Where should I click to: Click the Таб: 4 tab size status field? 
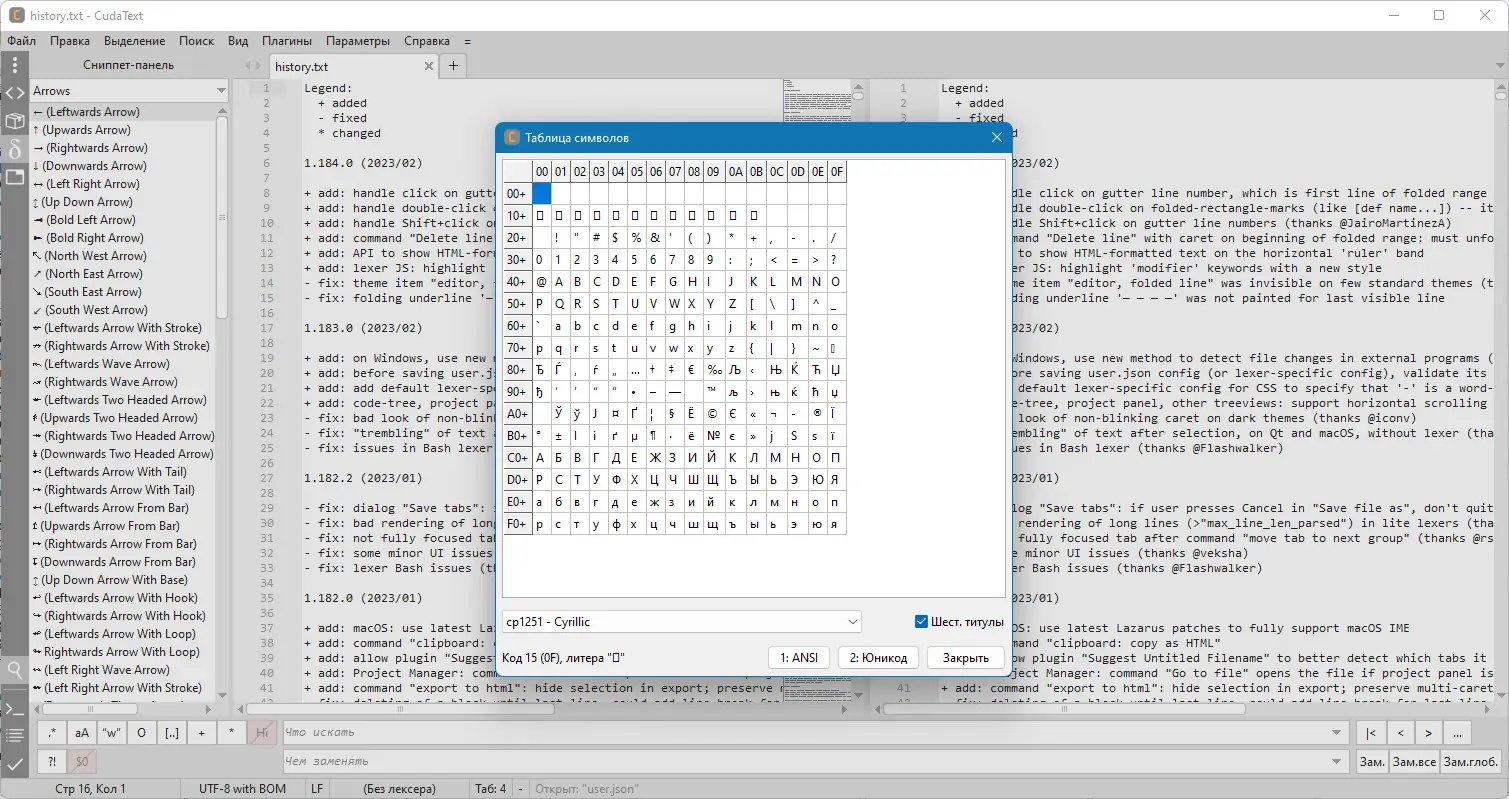(x=491, y=789)
